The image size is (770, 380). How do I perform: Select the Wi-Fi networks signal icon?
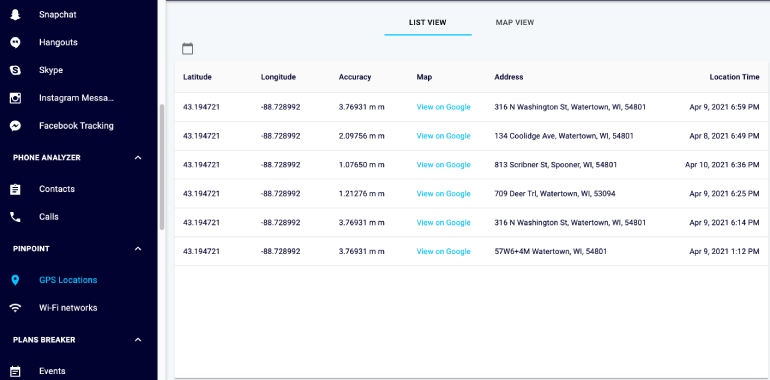(x=15, y=308)
